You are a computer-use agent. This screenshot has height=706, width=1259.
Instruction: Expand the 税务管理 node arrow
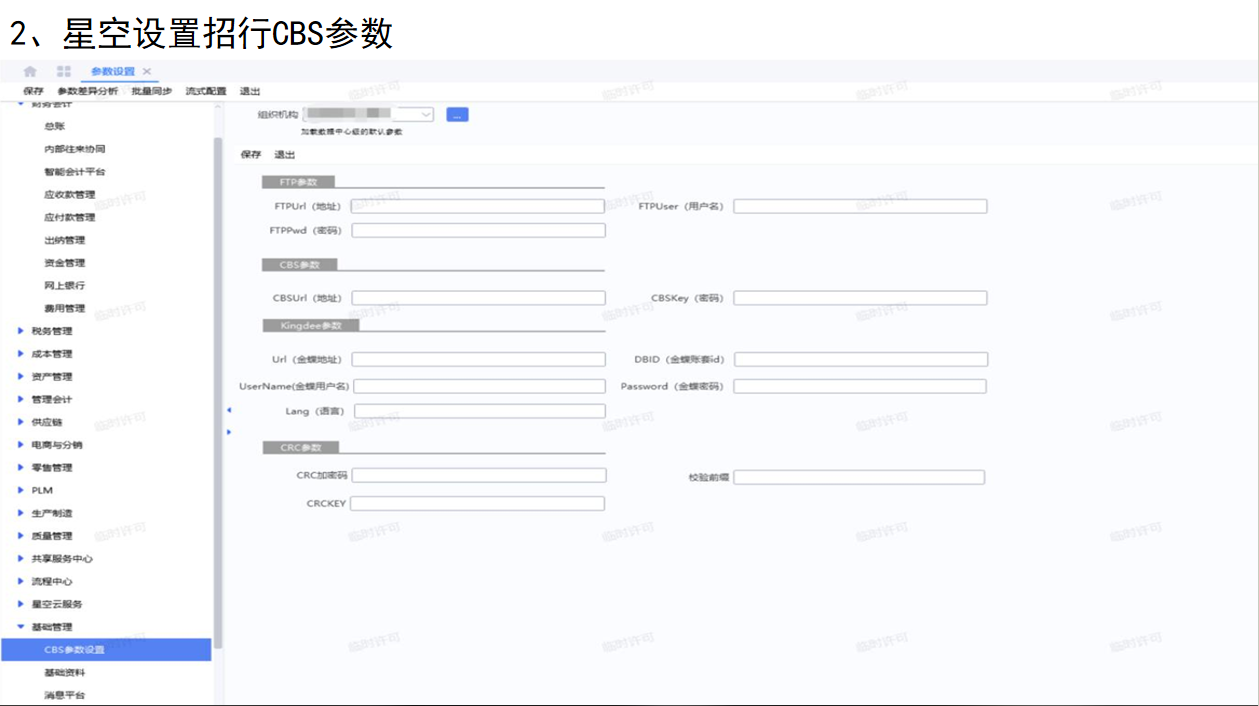[x=21, y=331]
